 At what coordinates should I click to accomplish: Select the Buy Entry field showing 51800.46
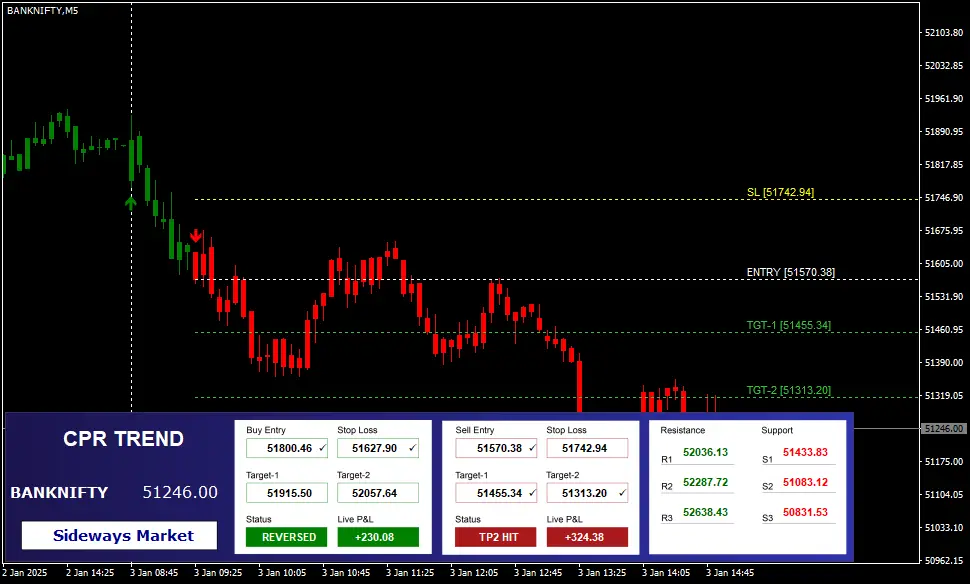point(287,448)
